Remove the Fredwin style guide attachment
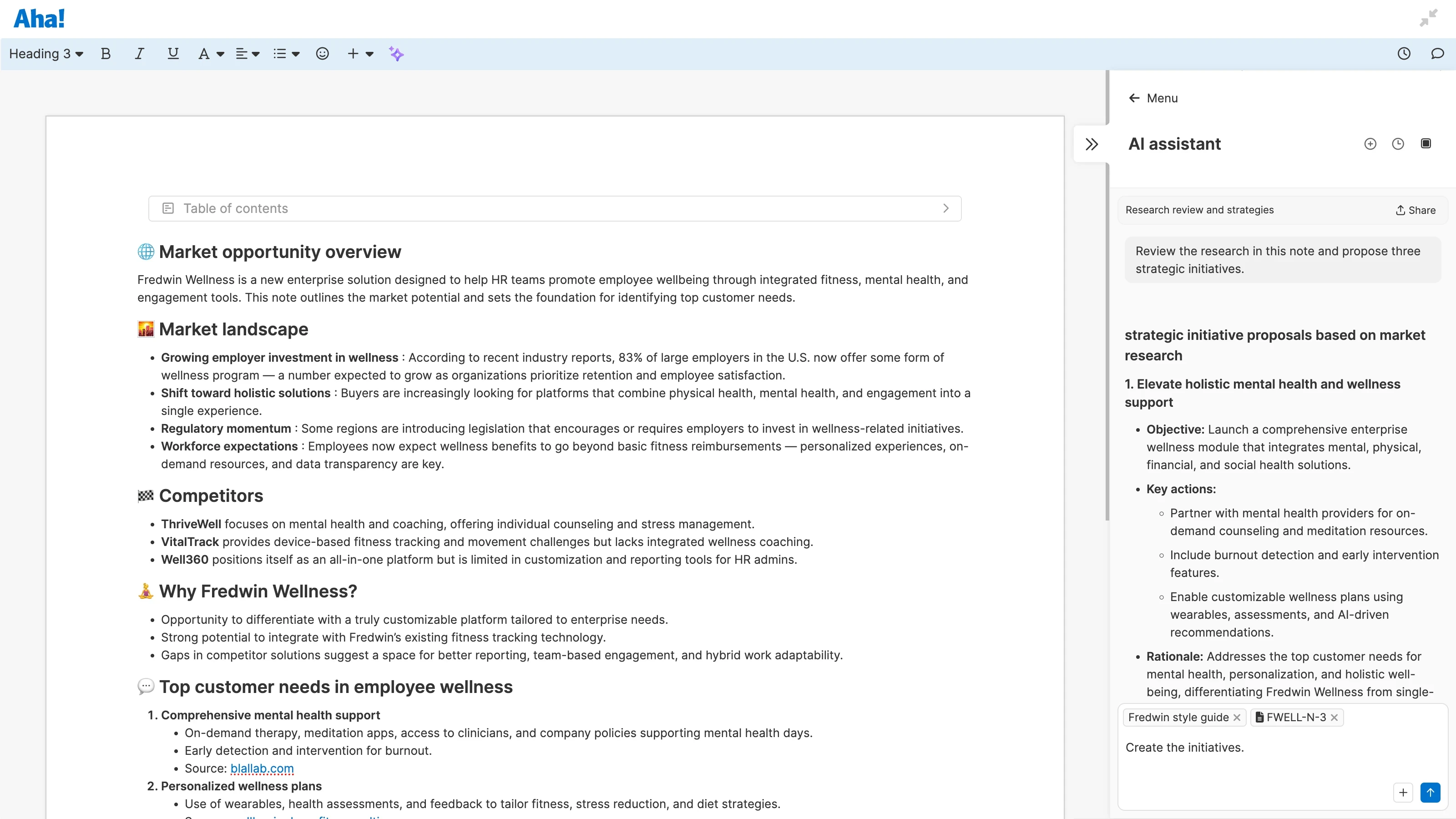Screen dimensions: 1456x819 pos(1236,717)
